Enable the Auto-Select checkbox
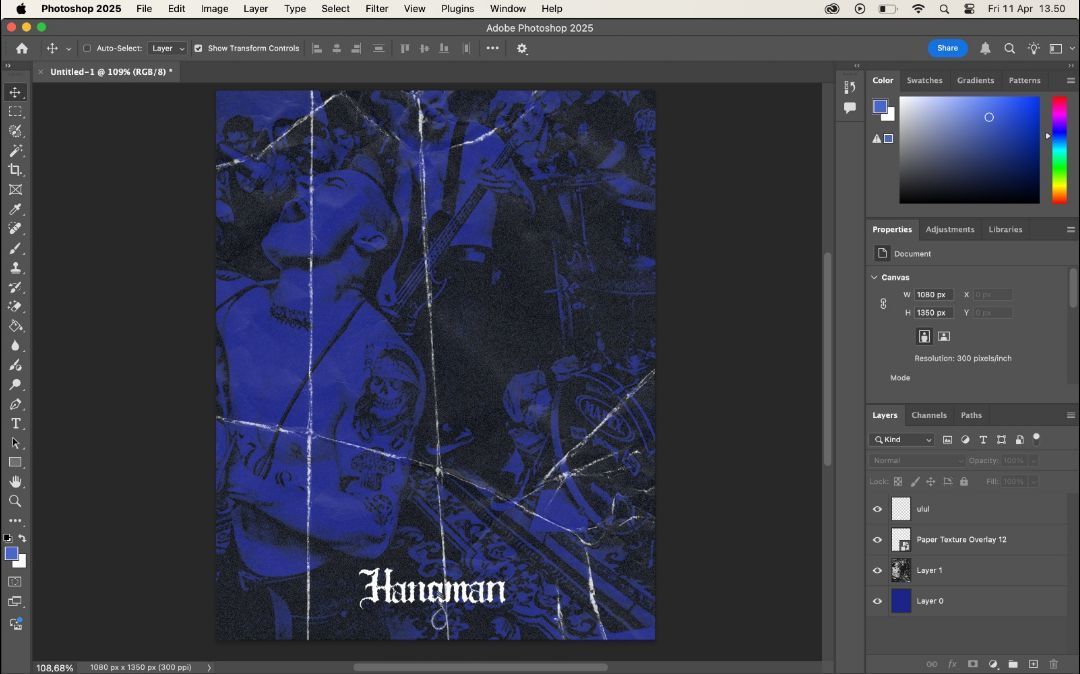The width and height of the screenshot is (1080, 674). tap(87, 48)
